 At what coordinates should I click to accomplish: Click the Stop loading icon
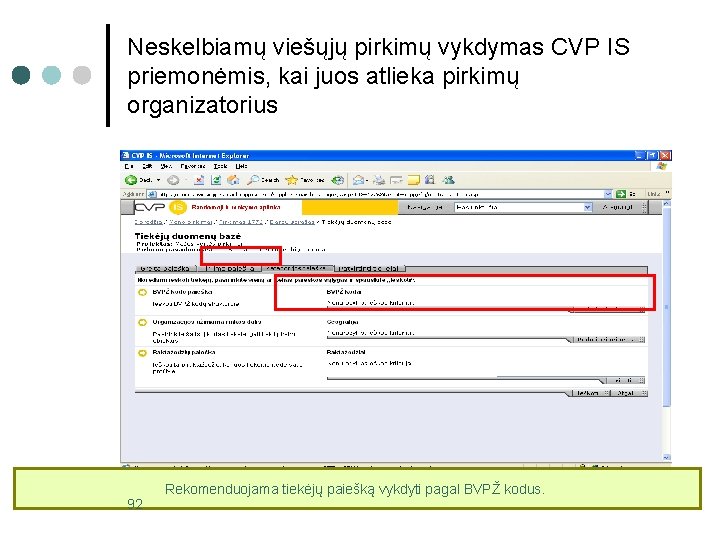tap(199, 180)
